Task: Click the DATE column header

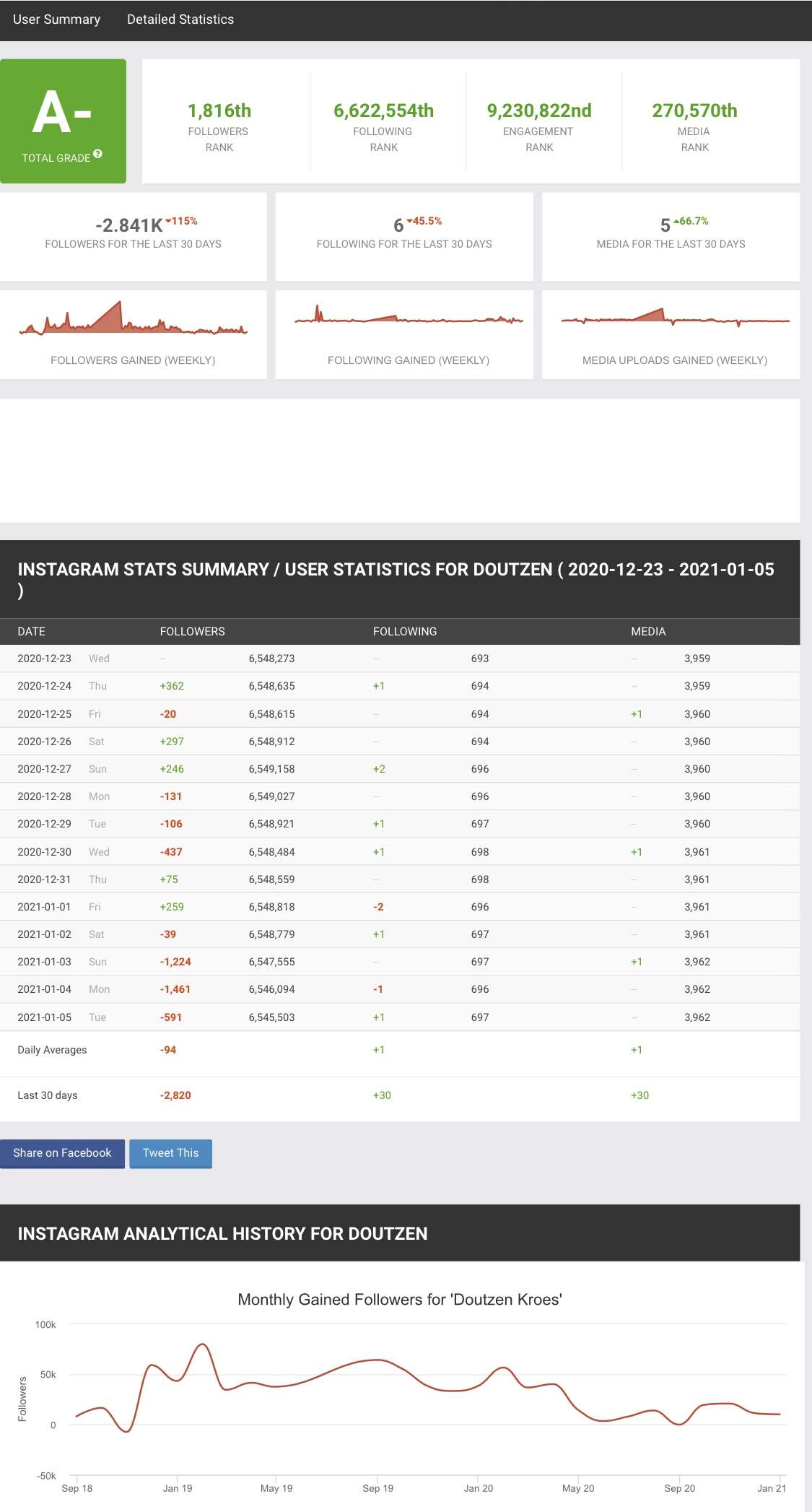Action: [32, 631]
